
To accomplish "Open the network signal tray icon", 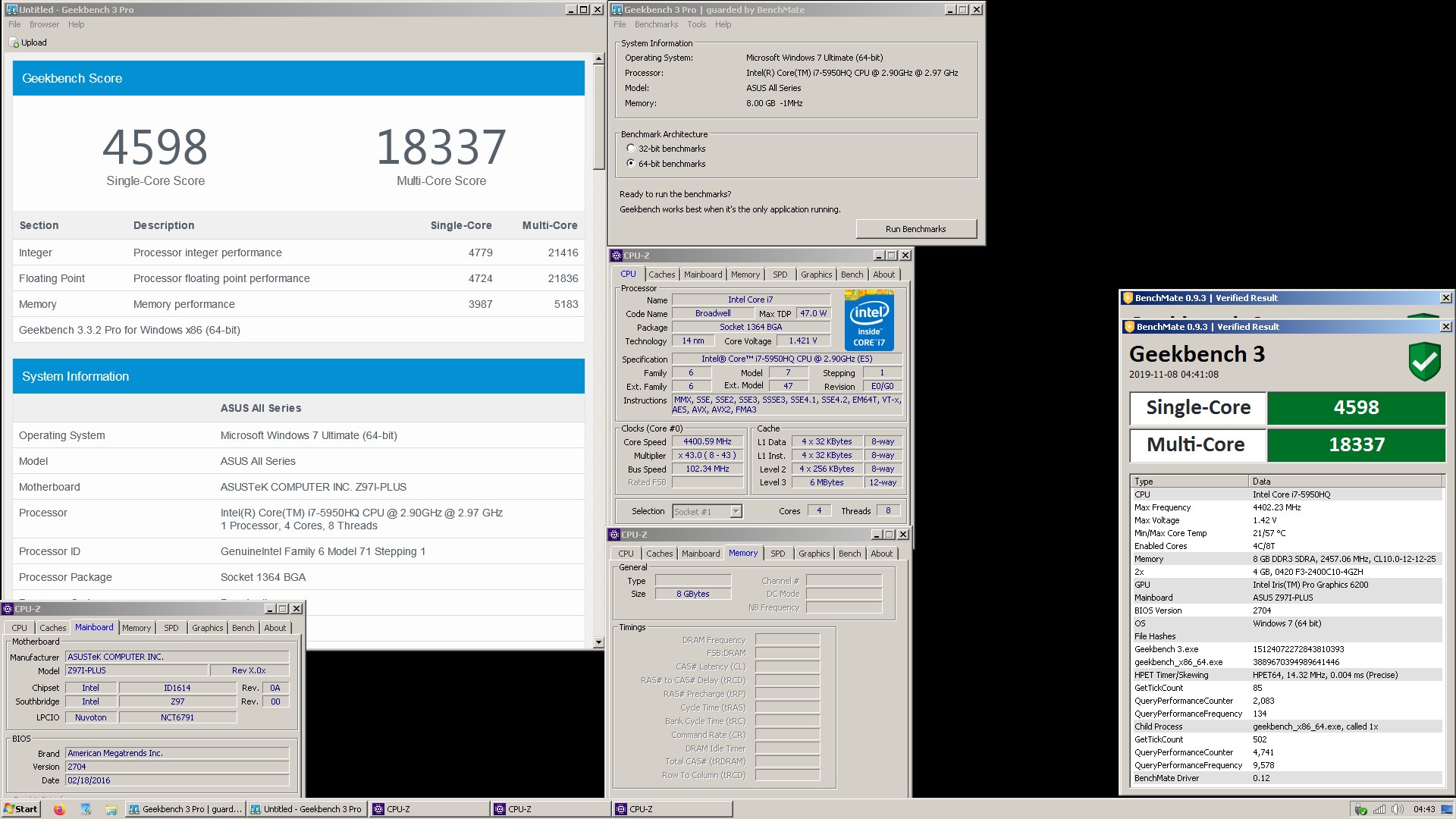I will click(x=1379, y=809).
